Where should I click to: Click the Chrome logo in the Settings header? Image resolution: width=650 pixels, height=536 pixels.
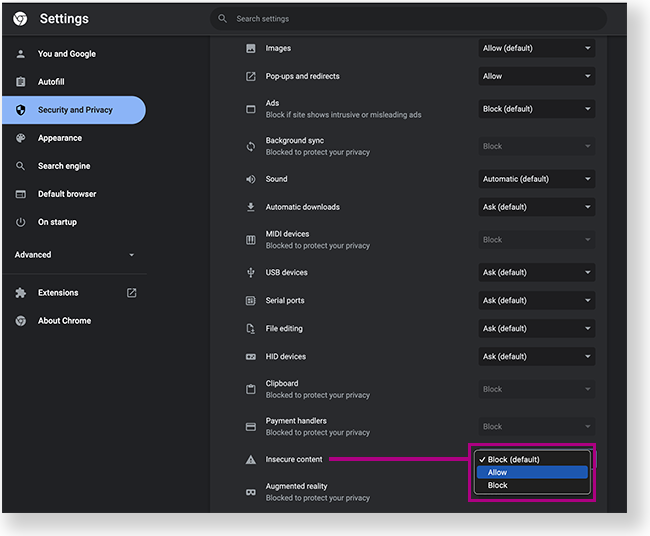pyautogui.click(x=20, y=19)
